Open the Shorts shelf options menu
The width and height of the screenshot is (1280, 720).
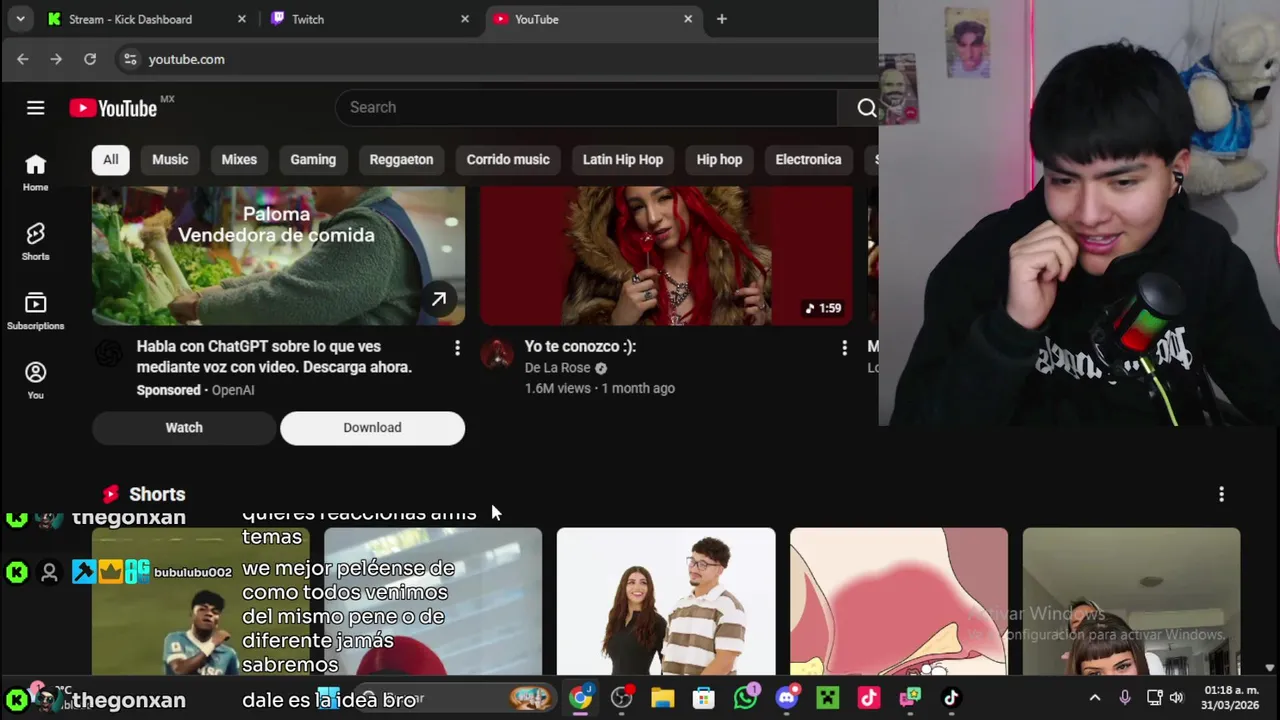pyautogui.click(x=1221, y=494)
